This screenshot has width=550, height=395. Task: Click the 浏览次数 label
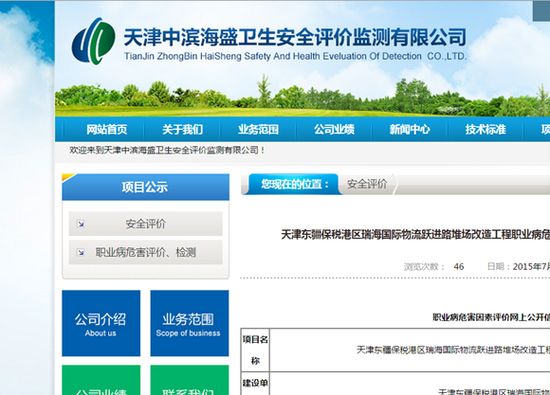tap(424, 267)
